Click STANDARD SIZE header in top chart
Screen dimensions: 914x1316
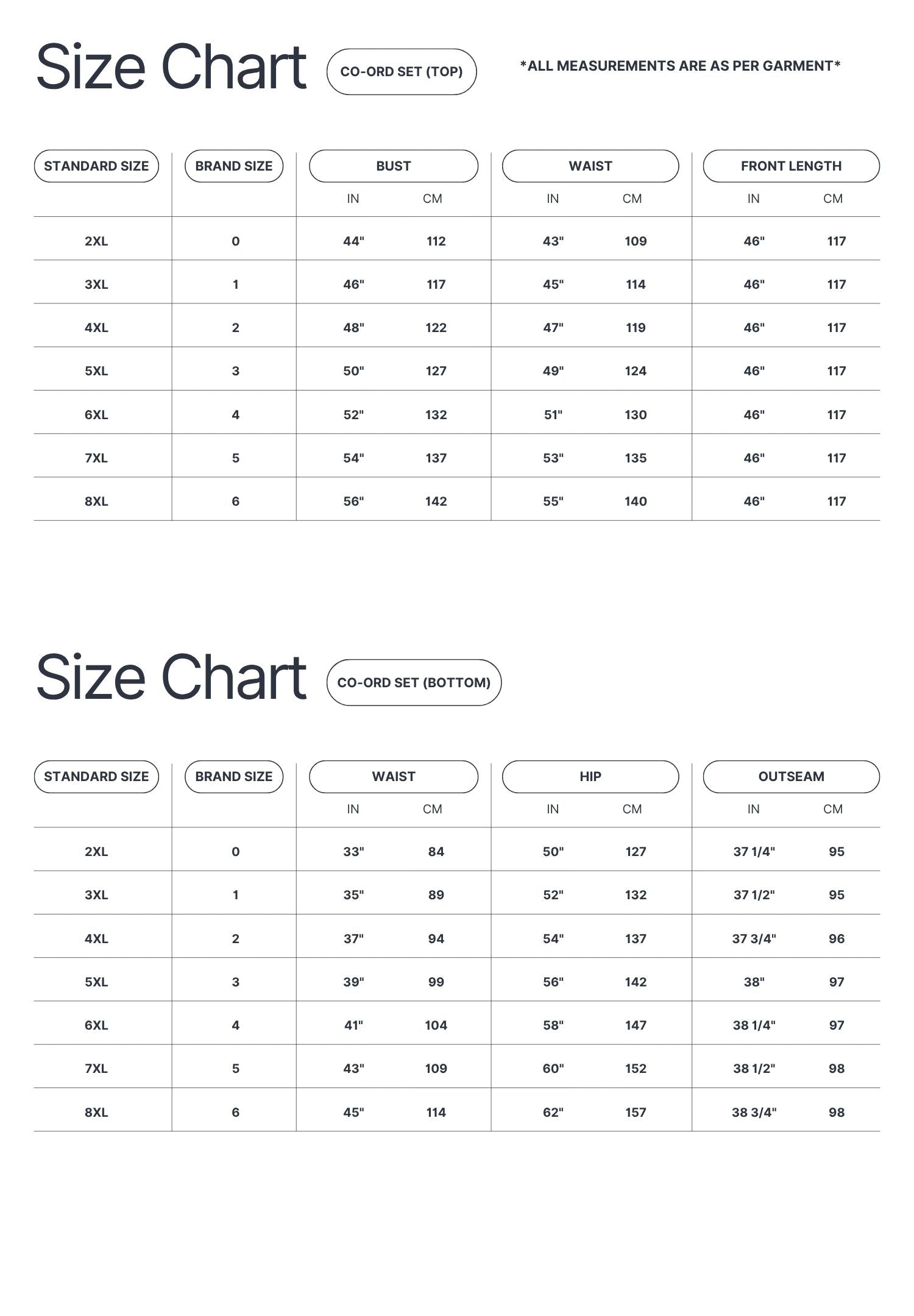pyautogui.click(x=96, y=166)
